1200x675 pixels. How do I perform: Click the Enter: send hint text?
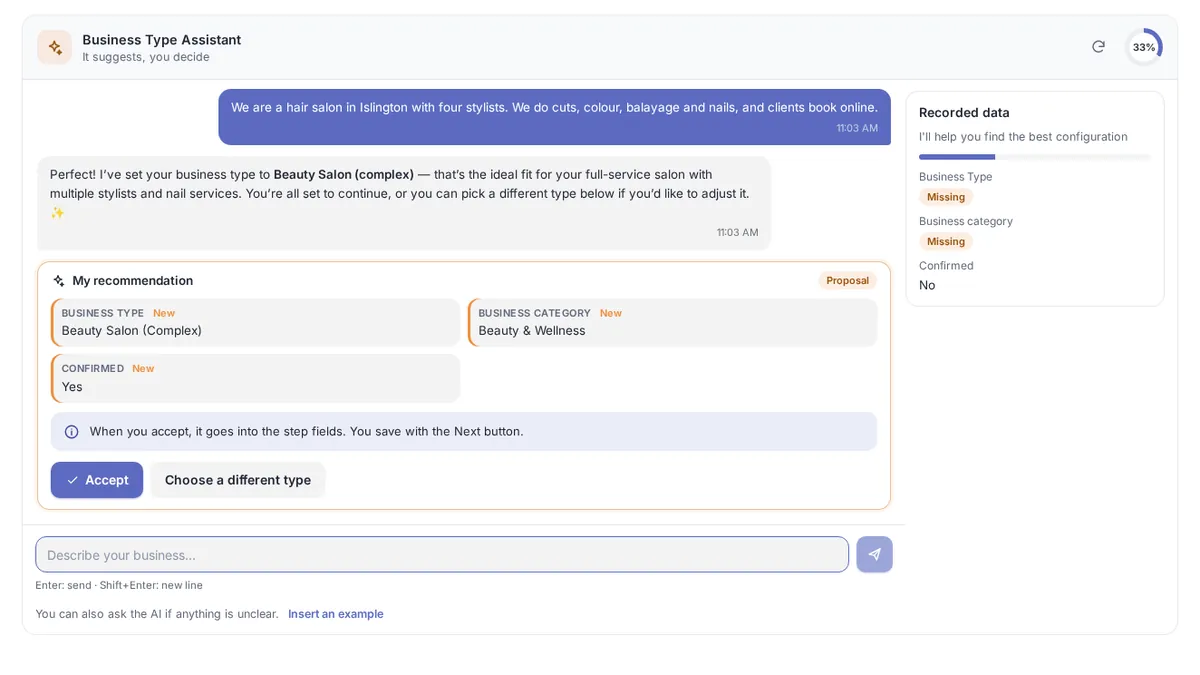click(x=119, y=585)
